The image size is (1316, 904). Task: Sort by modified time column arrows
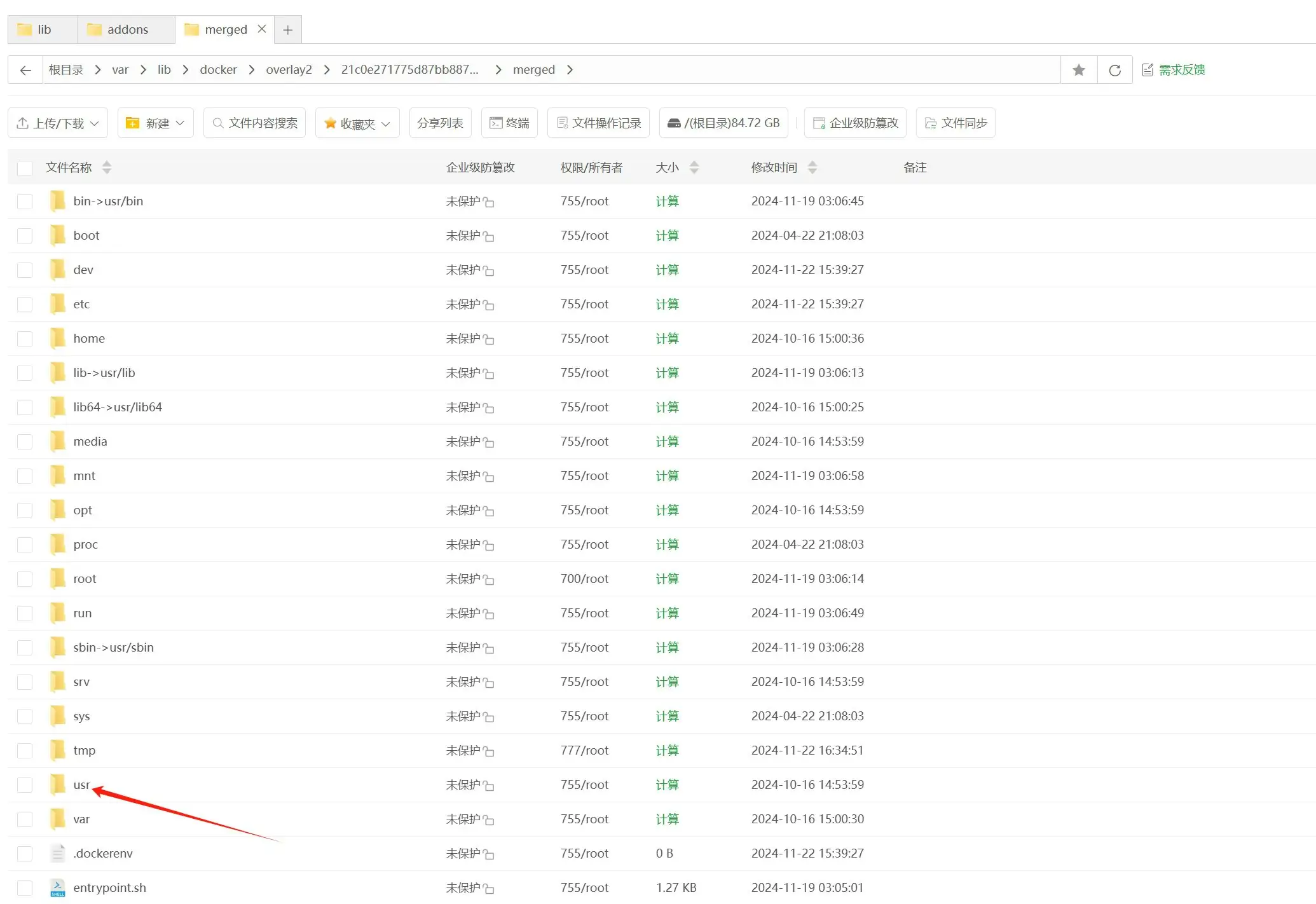click(812, 167)
